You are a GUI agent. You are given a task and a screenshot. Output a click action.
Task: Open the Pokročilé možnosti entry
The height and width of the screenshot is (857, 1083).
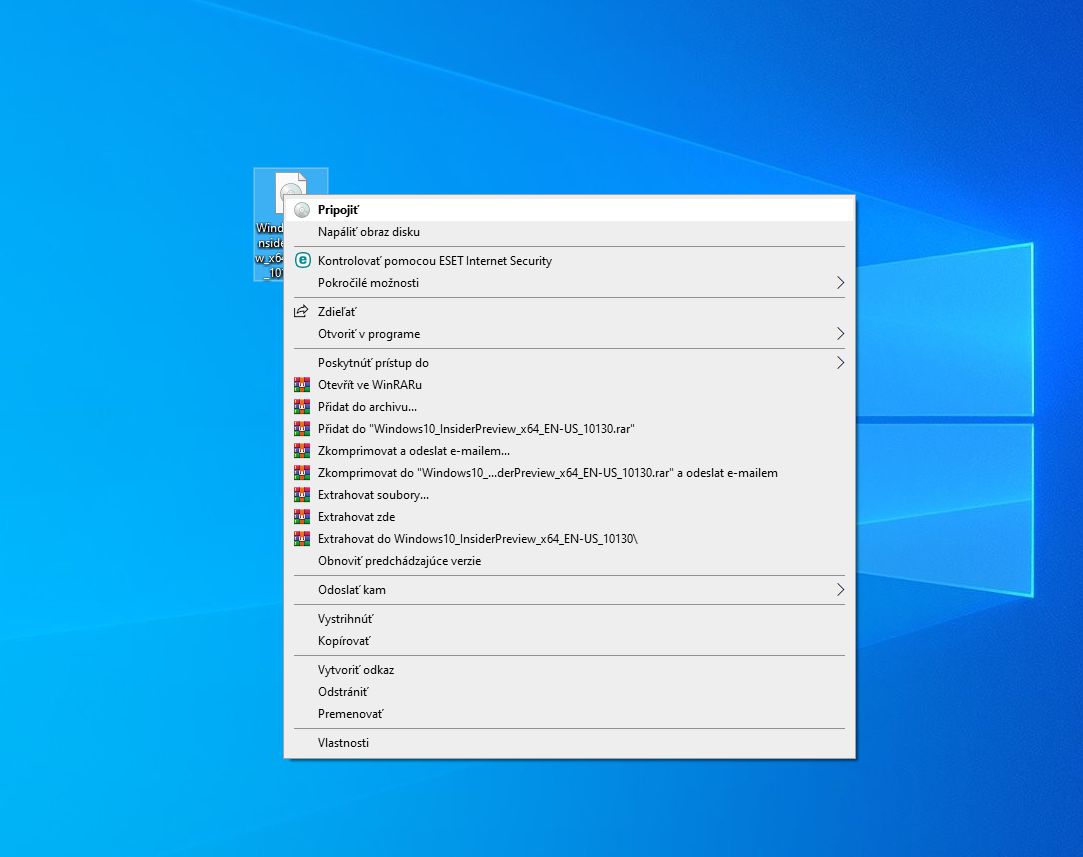[x=569, y=283]
